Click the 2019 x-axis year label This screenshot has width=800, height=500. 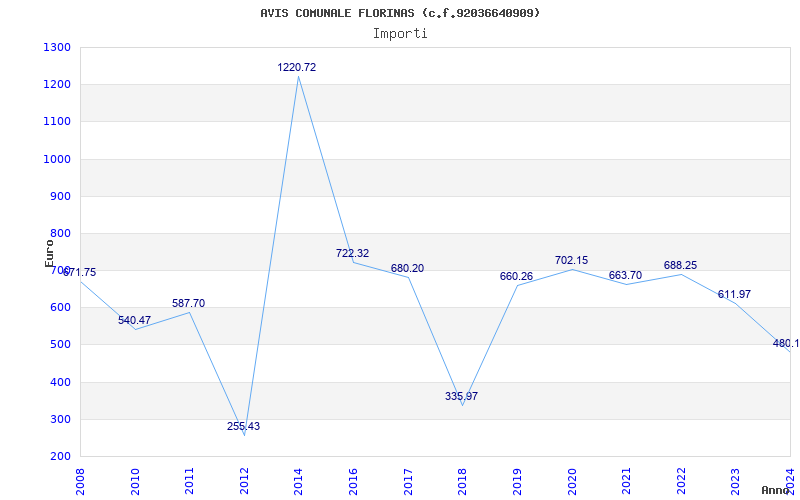coord(517,481)
